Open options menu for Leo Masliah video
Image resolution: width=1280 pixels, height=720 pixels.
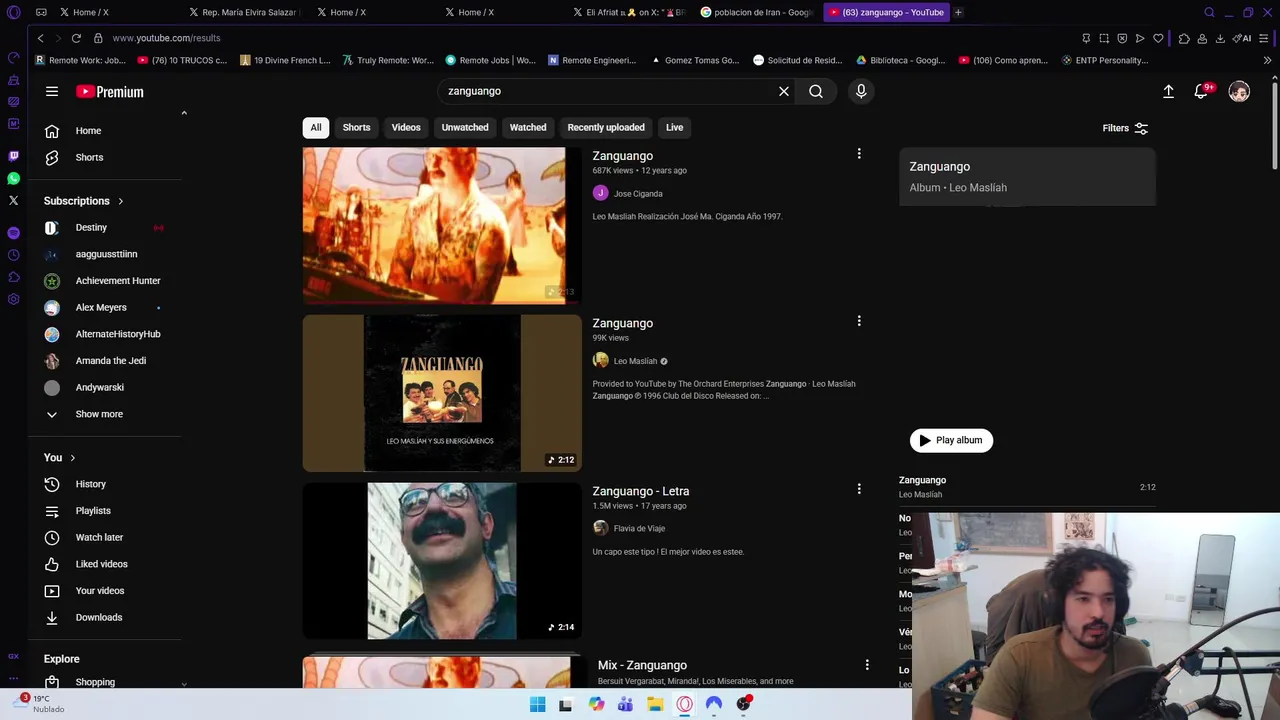tap(859, 321)
